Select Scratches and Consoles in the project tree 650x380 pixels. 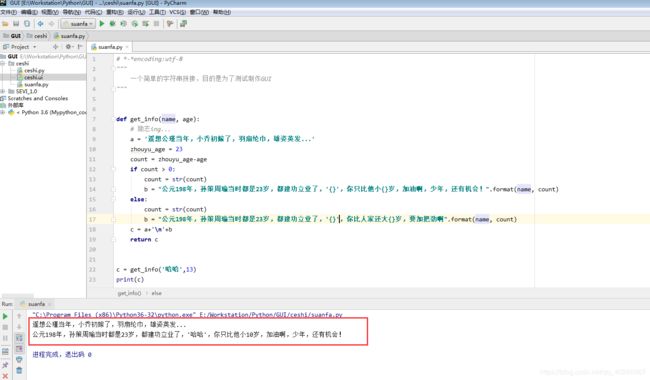tap(38, 99)
